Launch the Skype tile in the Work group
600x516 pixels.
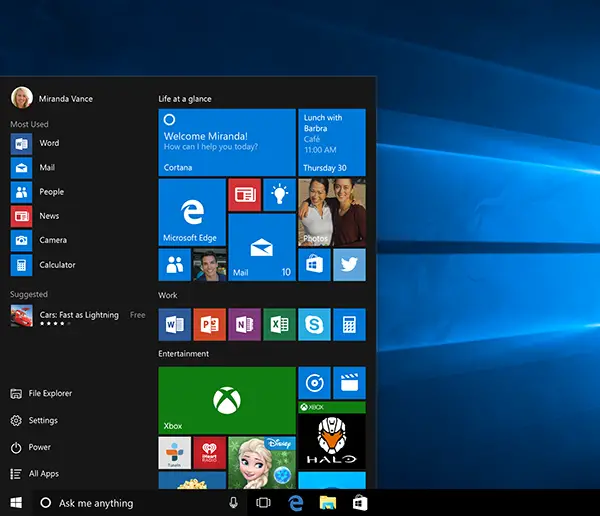point(314,325)
